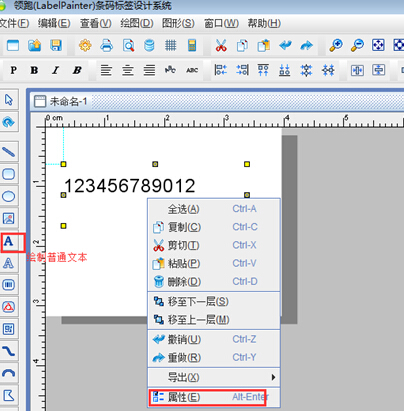This screenshot has height=411, width=404.
Task: Toggle italic text formatting
Action: (x=55, y=70)
